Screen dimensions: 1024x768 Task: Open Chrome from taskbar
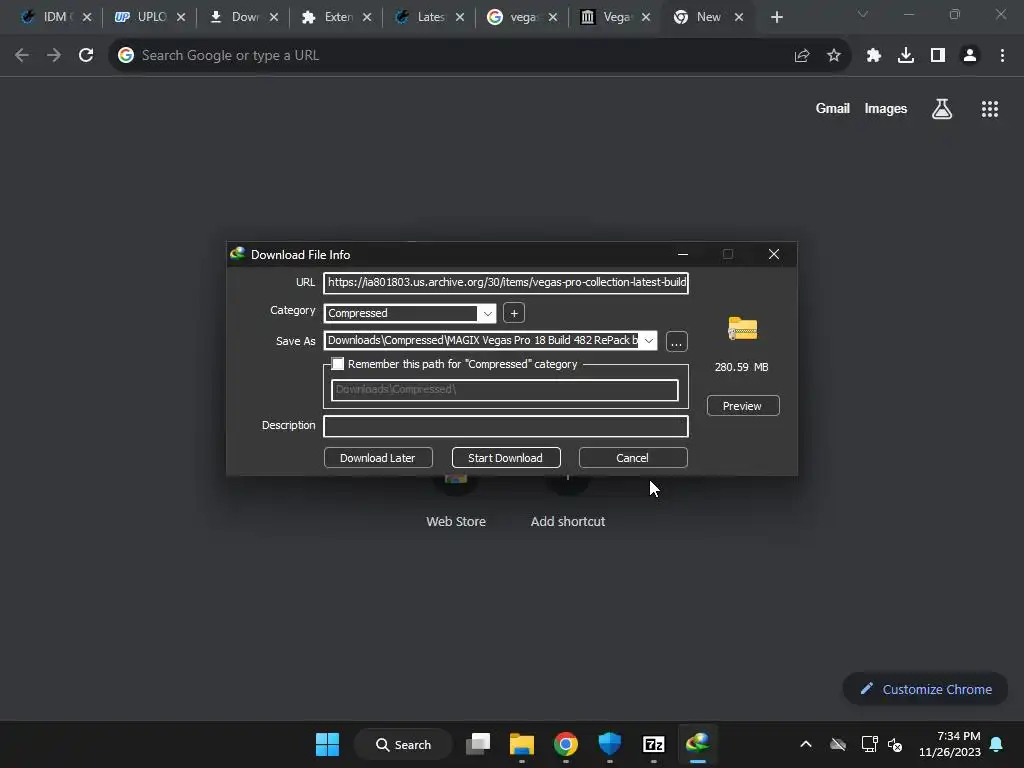566,744
